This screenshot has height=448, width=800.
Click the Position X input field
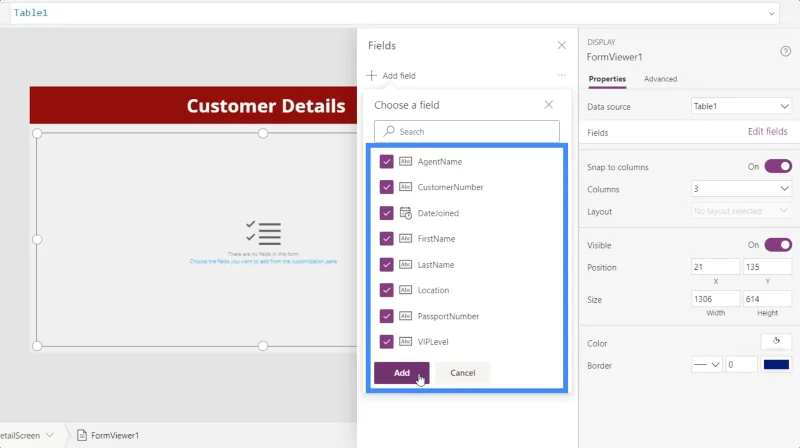pyautogui.click(x=715, y=267)
